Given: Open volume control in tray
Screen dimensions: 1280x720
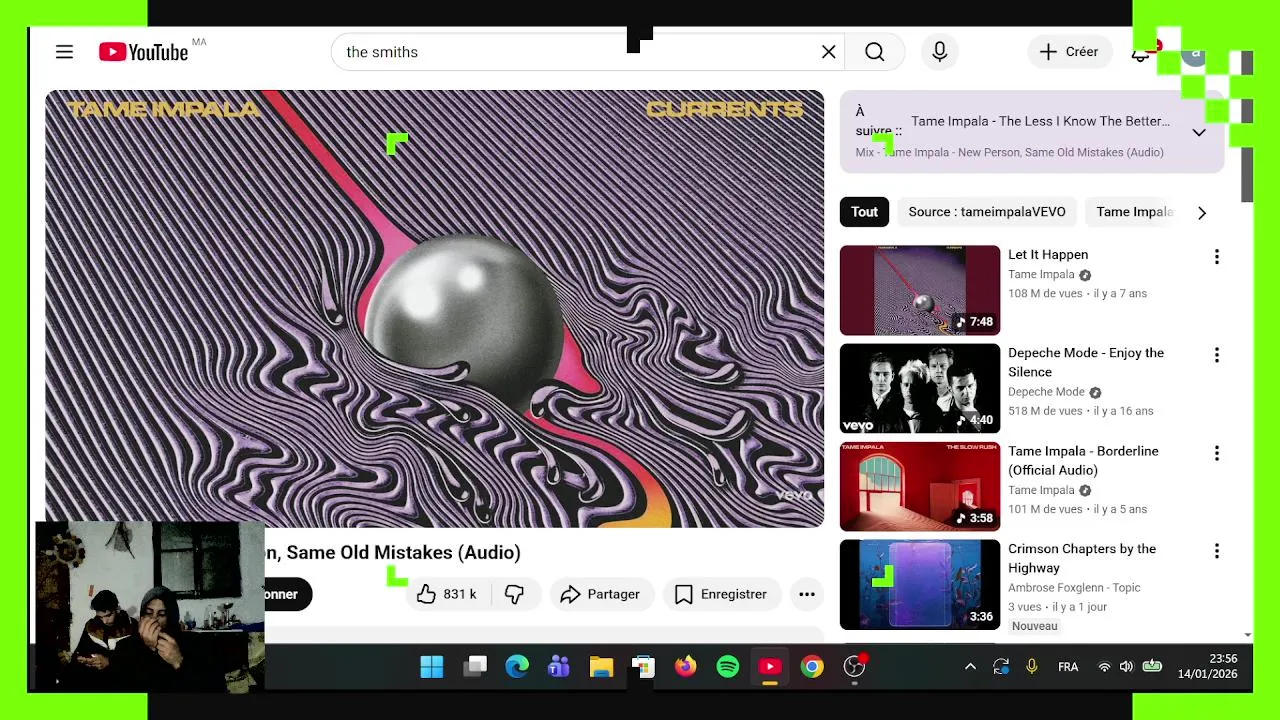Looking at the screenshot, I should pyautogui.click(x=1126, y=667).
